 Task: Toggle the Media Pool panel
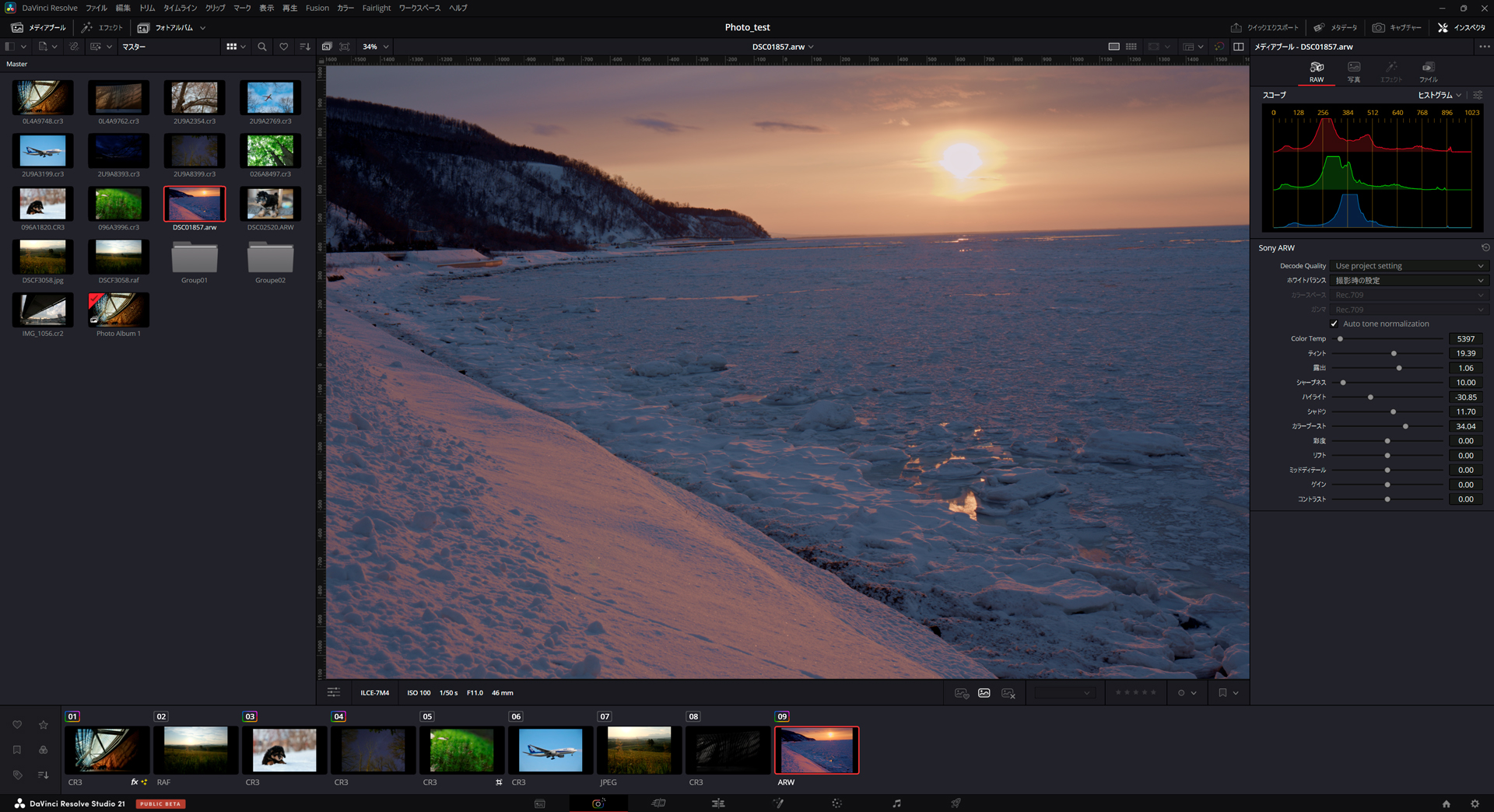[38, 27]
